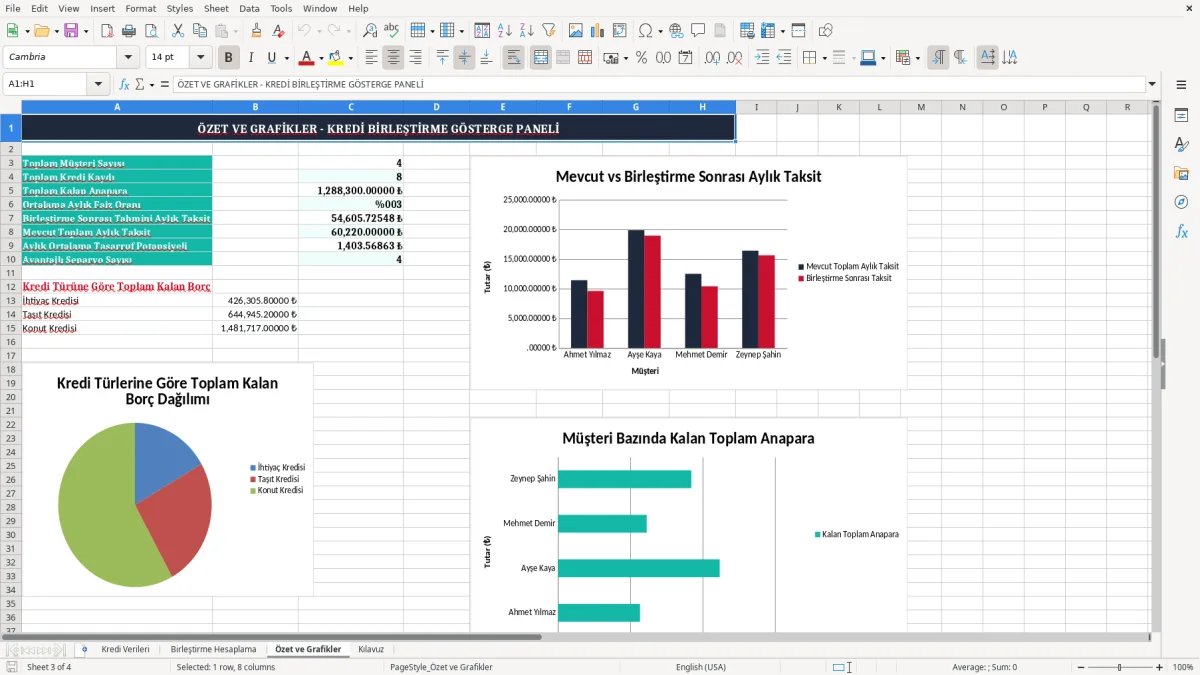This screenshot has height=675, width=1200.
Task: Click the Sort toolbar icon
Action: pyautogui.click(x=482, y=31)
